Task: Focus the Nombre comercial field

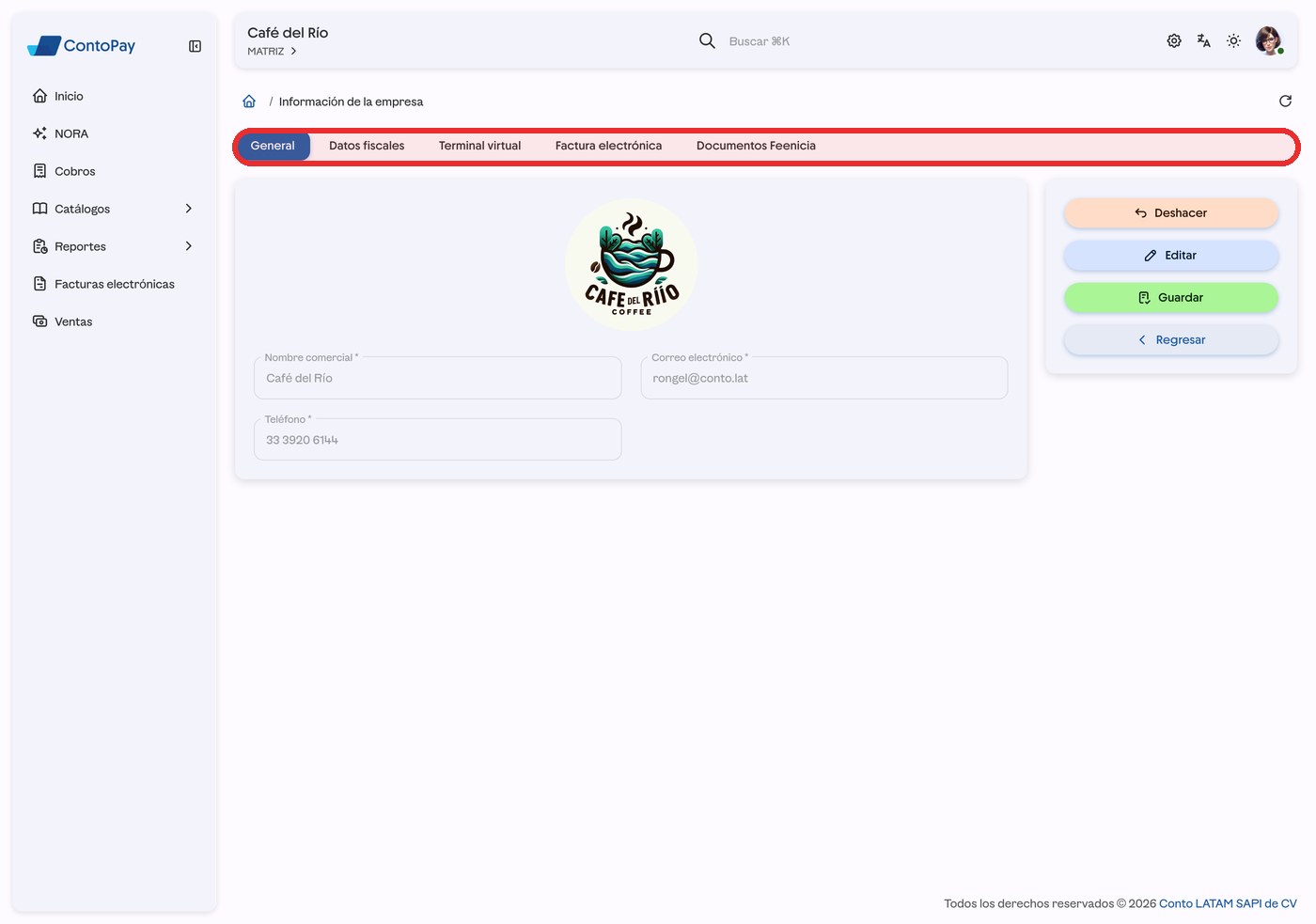Action: point(438,378)
